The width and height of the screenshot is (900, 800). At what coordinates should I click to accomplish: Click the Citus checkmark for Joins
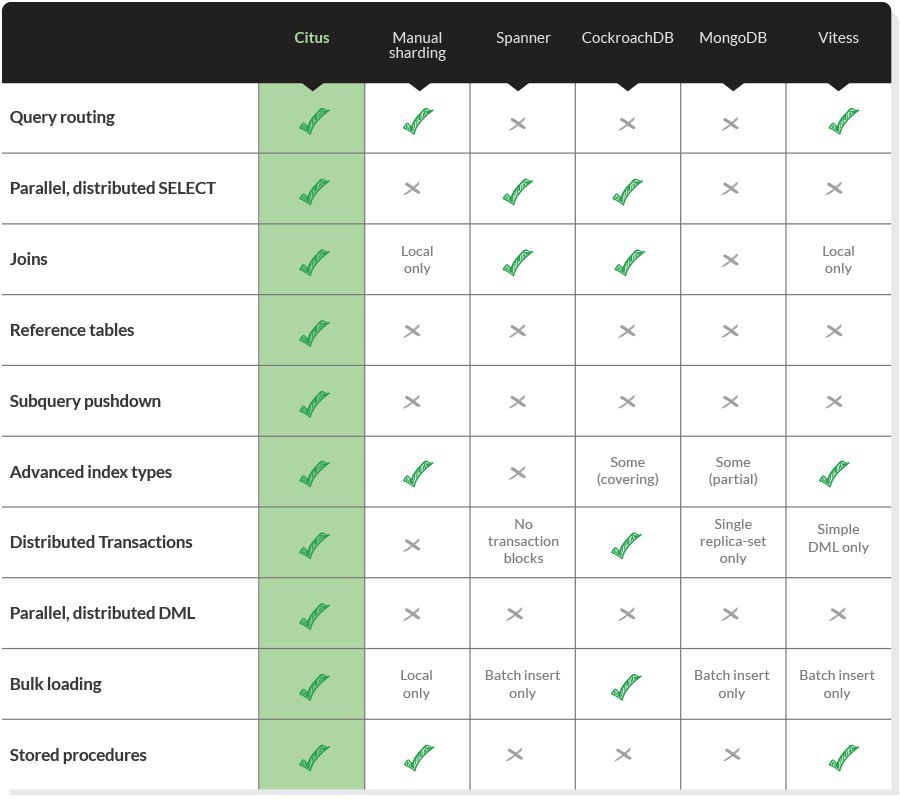coord(315,262)
